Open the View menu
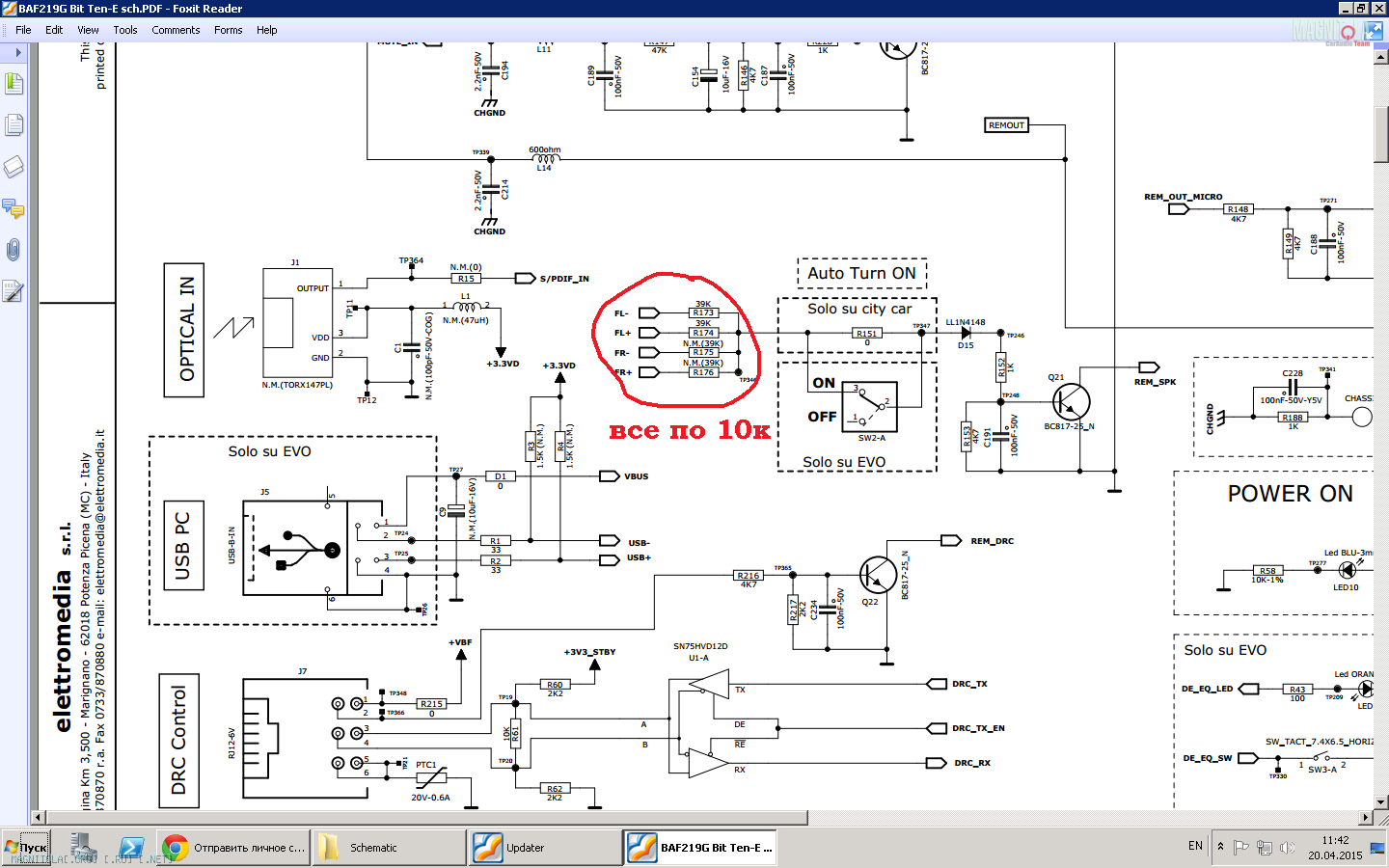This screenshot has width=1389, height=868. 88,30
